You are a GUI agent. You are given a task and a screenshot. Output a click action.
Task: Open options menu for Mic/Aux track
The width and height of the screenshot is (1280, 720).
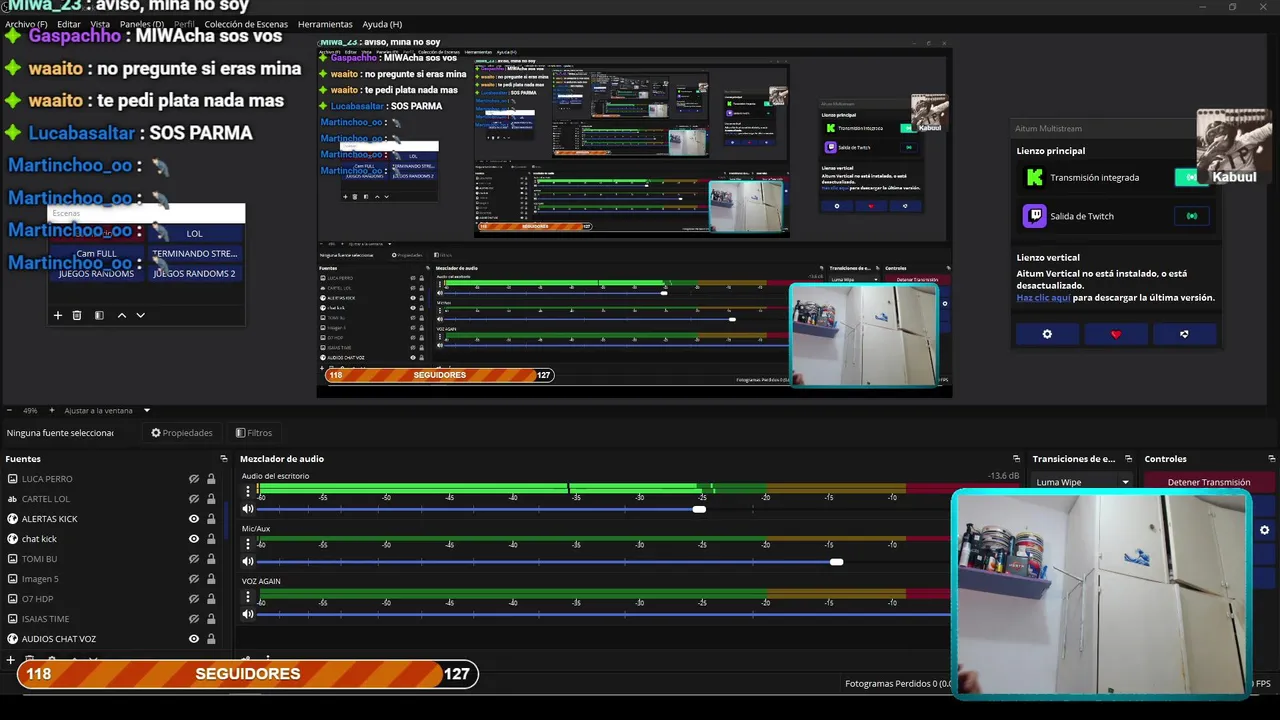248,544
